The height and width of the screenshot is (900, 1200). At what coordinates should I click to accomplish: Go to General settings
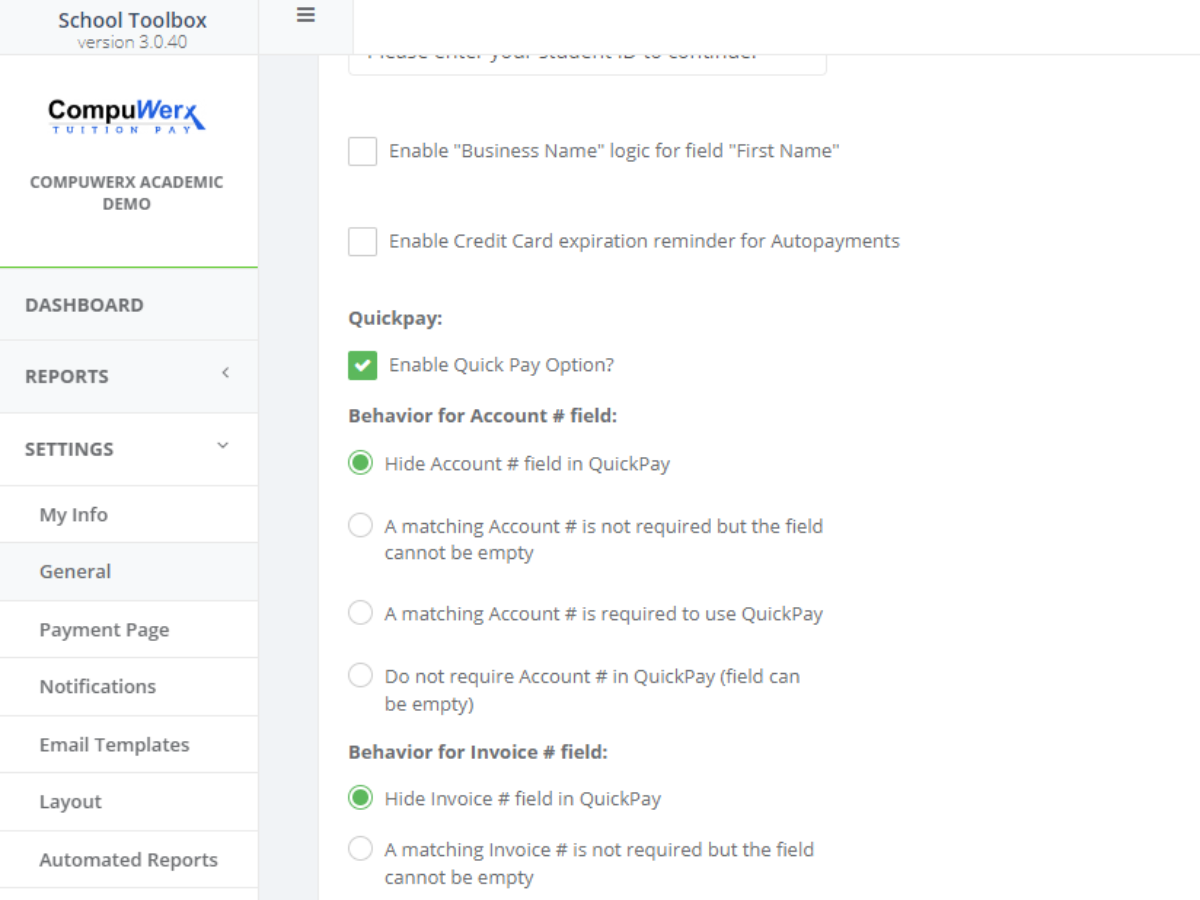(x=76, y=572)
